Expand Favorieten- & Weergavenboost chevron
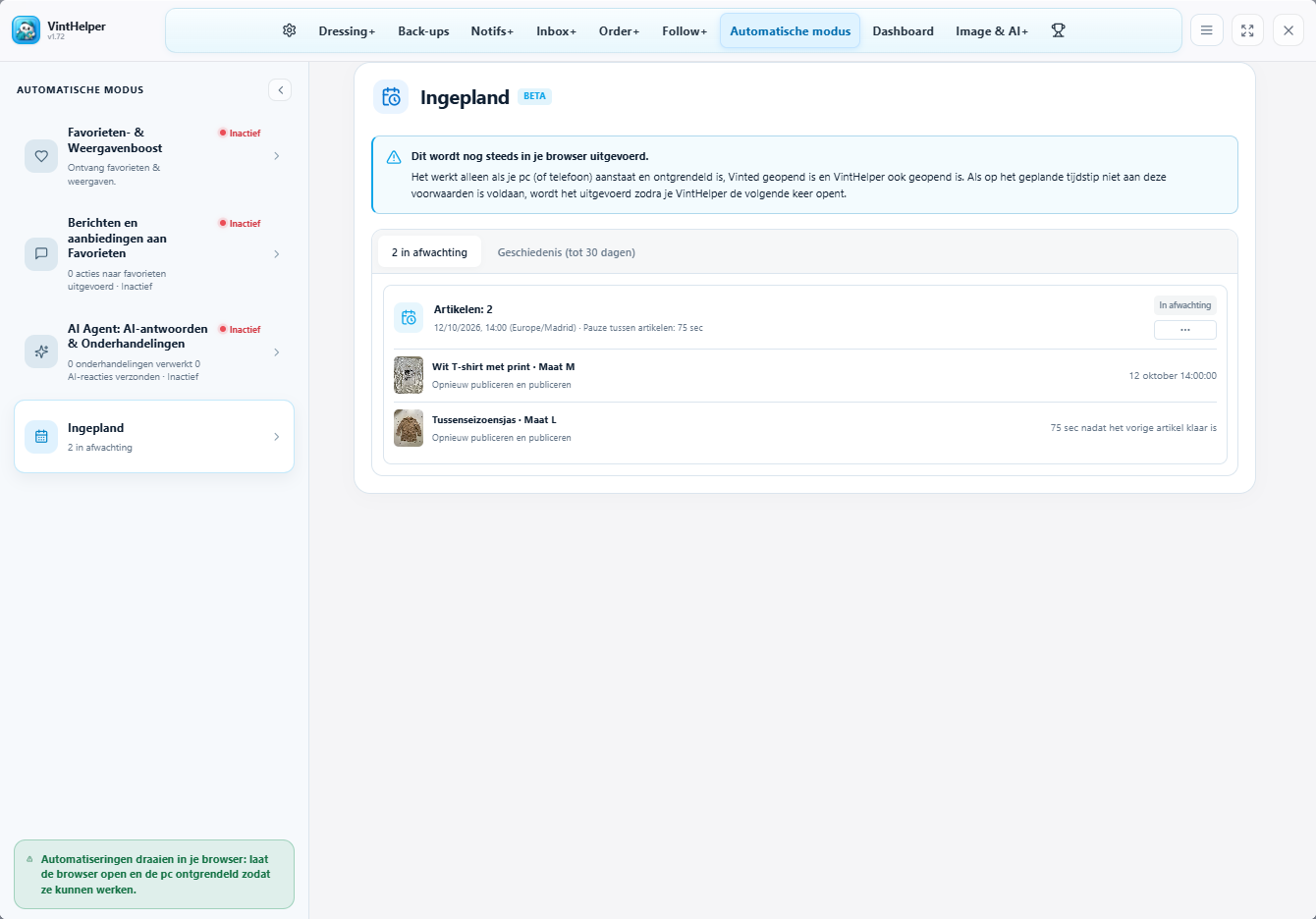The height and width of the screenshot is (919, 1316). pos(277,156)
